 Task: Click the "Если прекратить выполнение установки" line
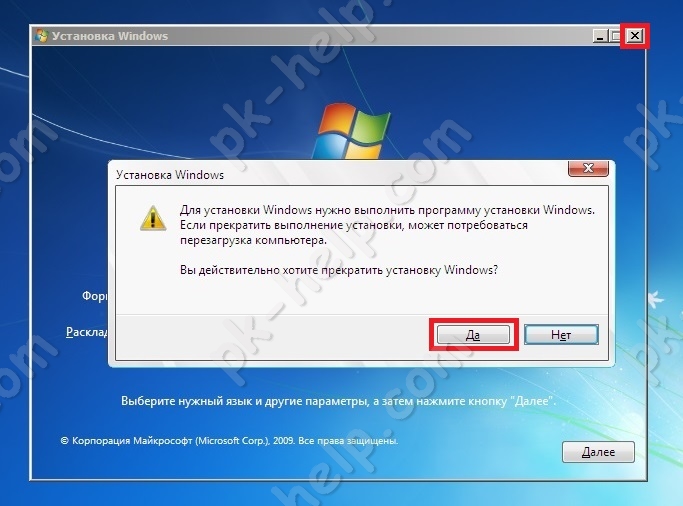pos(354,225)
